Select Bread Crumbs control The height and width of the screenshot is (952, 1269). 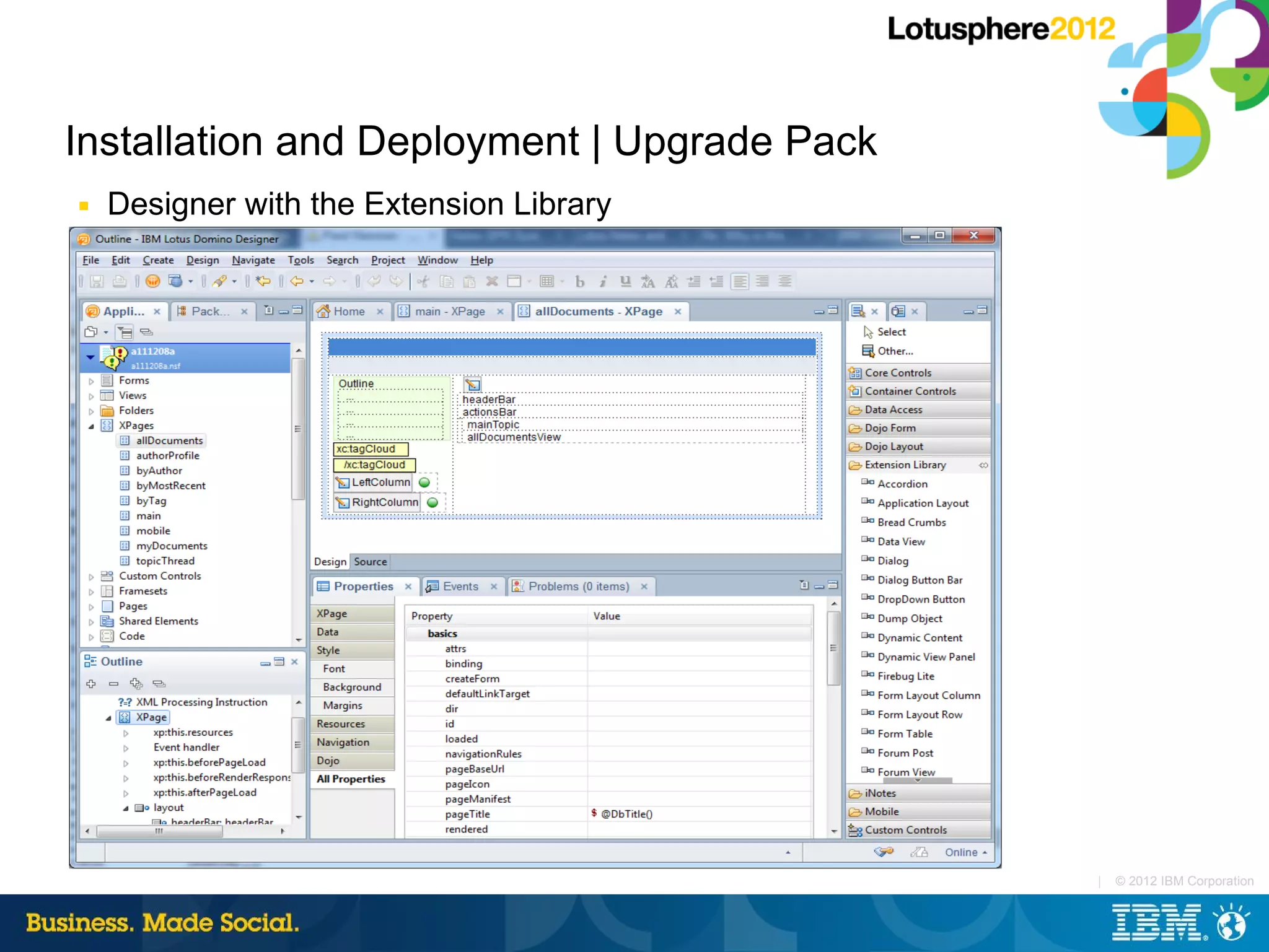(904, 522)
